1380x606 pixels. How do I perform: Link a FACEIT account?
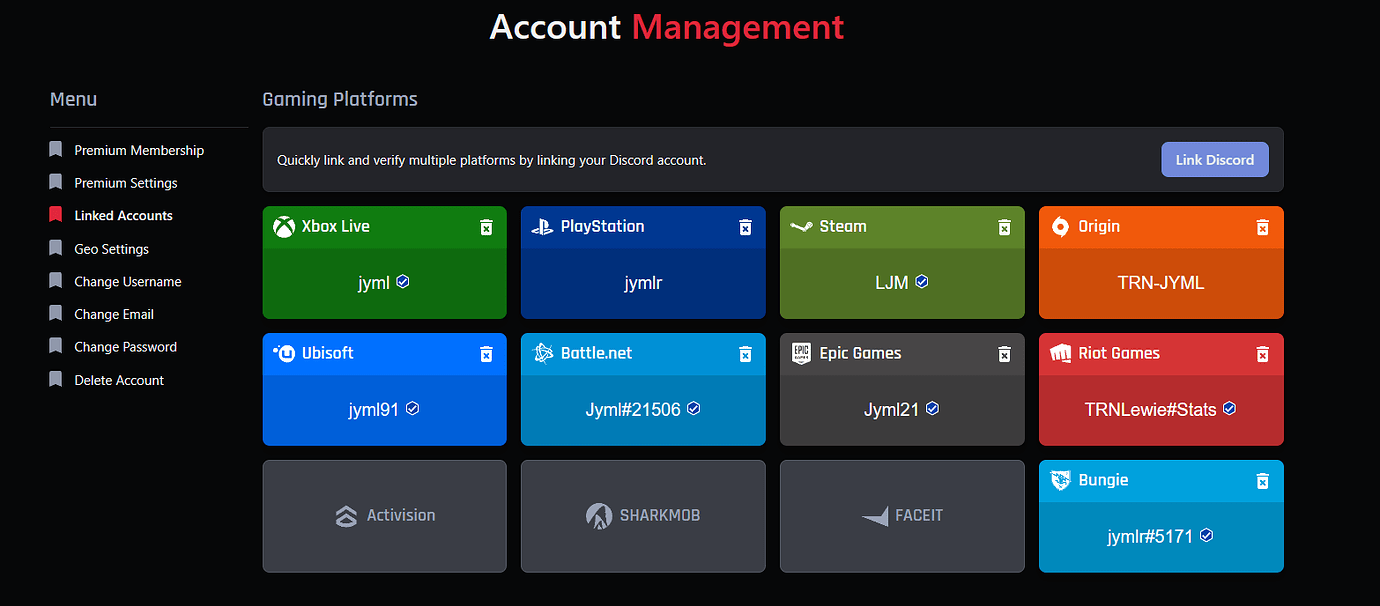click(x=902, y=516)
